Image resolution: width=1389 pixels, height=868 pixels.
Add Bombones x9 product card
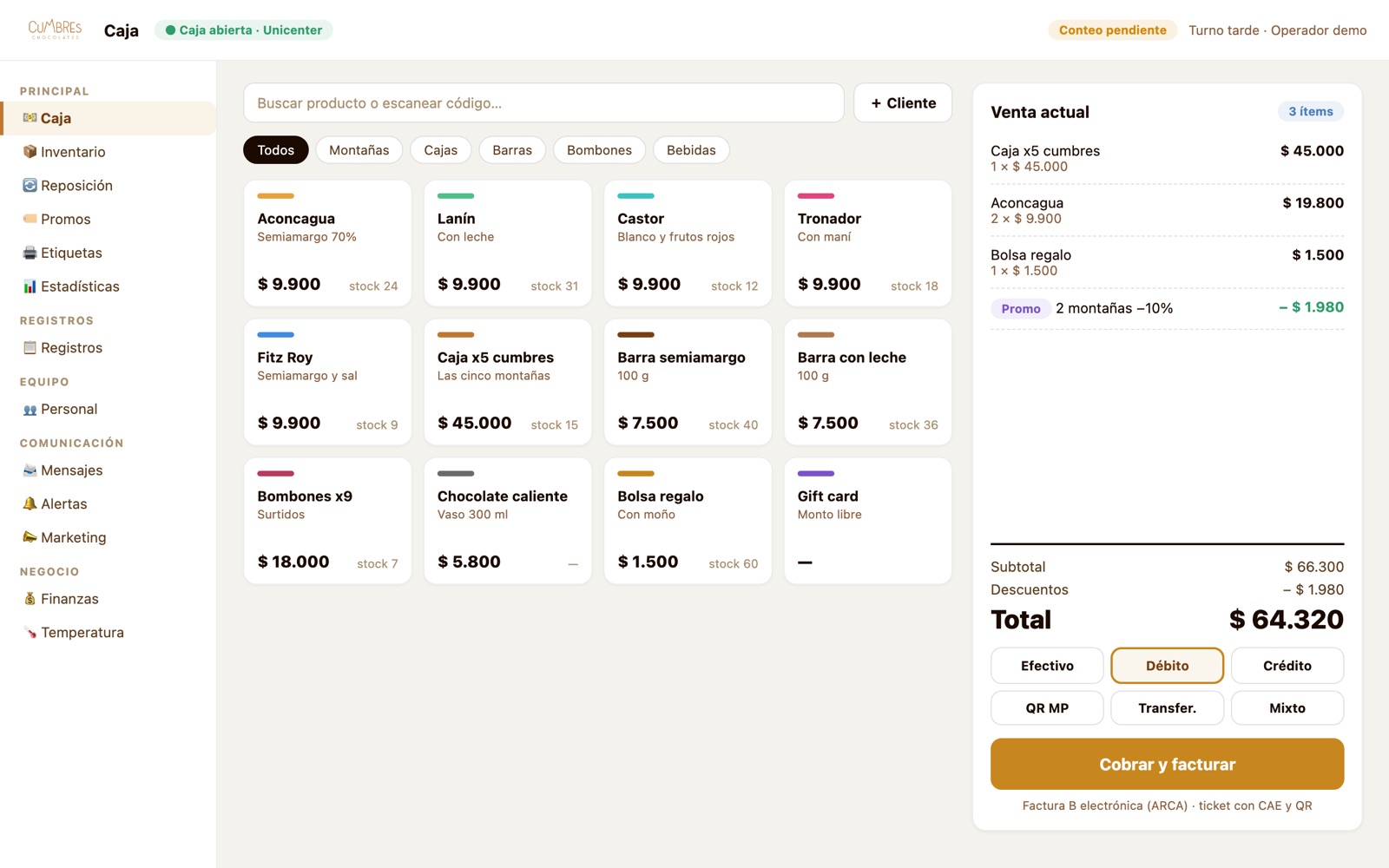(327, 521)
